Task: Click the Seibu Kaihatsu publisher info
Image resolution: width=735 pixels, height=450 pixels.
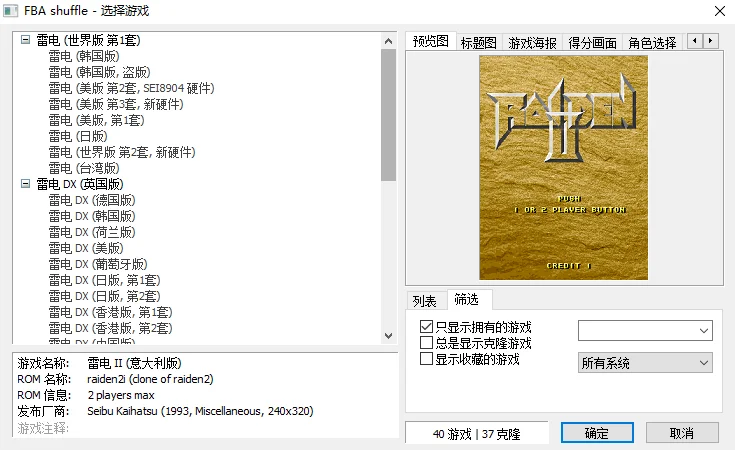Action: tap(200, 411)
